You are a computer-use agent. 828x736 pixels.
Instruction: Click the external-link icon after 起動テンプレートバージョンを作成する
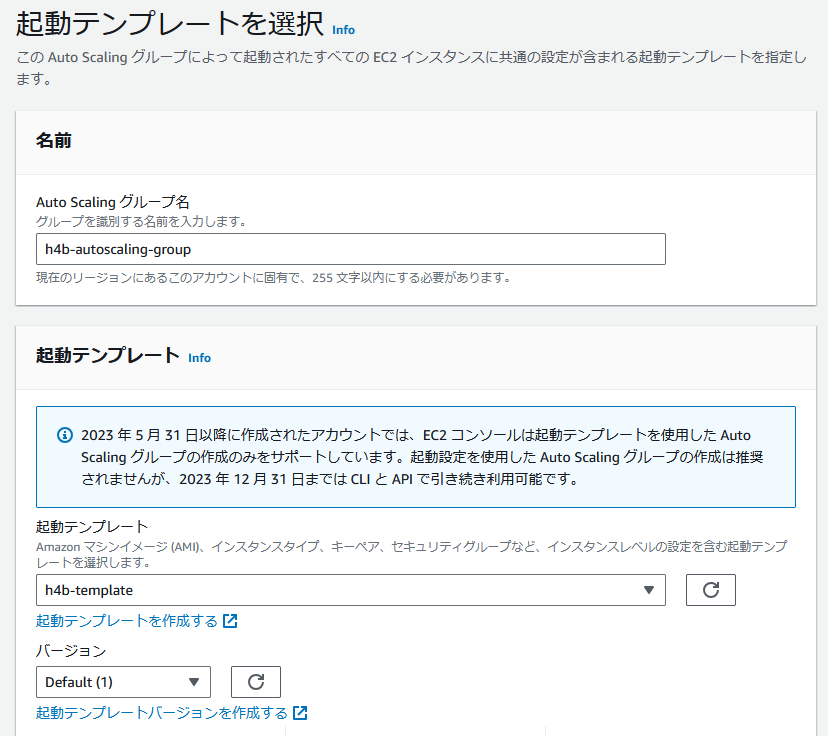[x=300, y=713]
